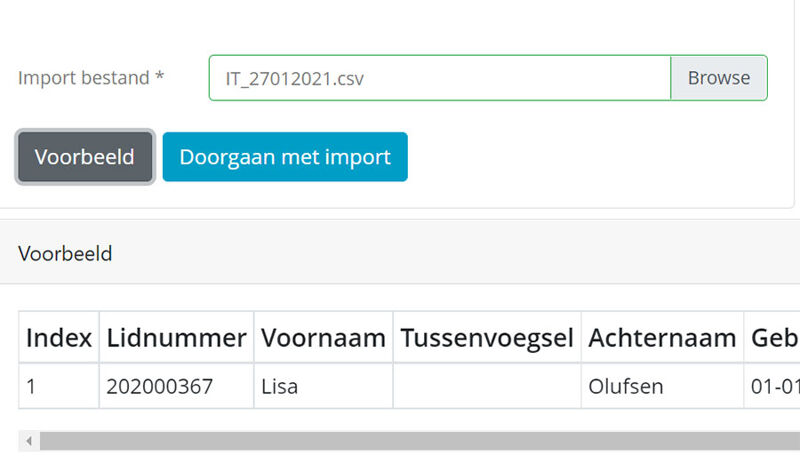
Task: Click the 01-01 date cell
Action: coord(773,386)
